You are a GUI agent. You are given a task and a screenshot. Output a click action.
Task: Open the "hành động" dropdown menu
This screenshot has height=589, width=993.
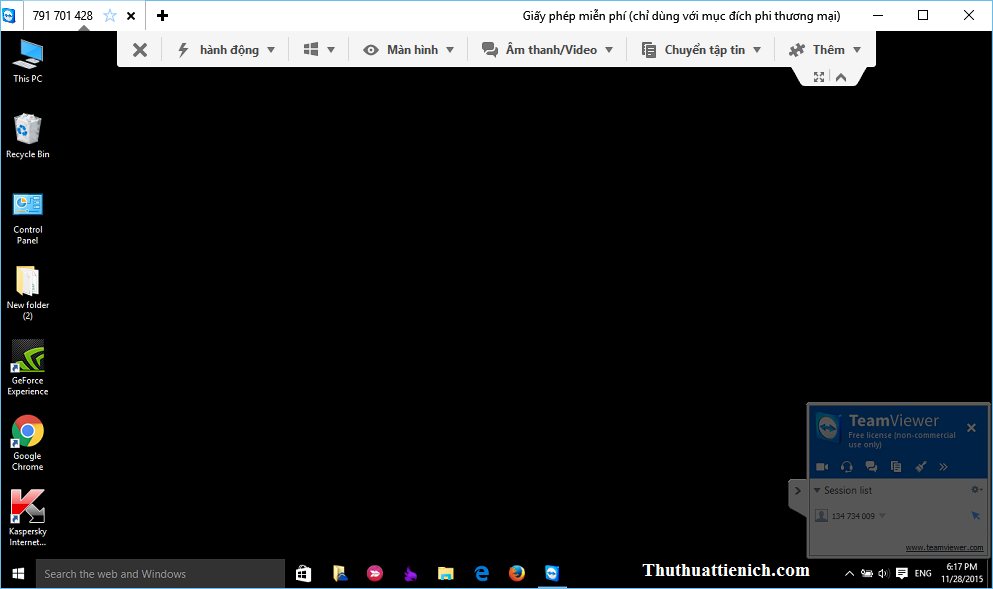pos(226,50)
